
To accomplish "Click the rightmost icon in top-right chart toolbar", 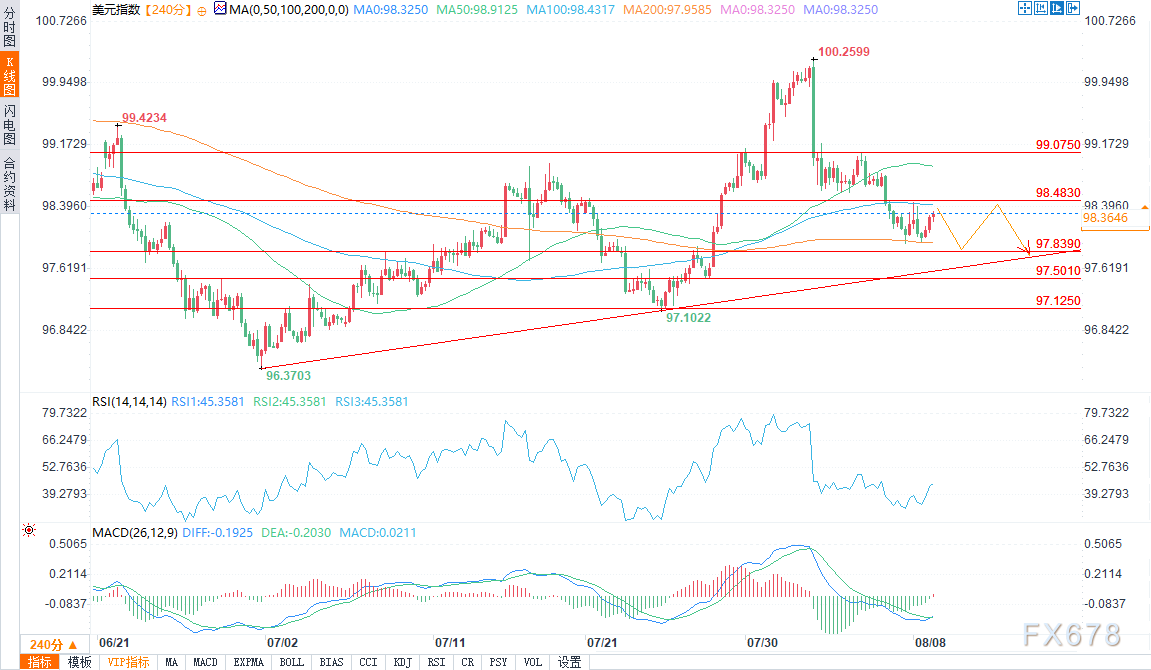I will 1073,8.
